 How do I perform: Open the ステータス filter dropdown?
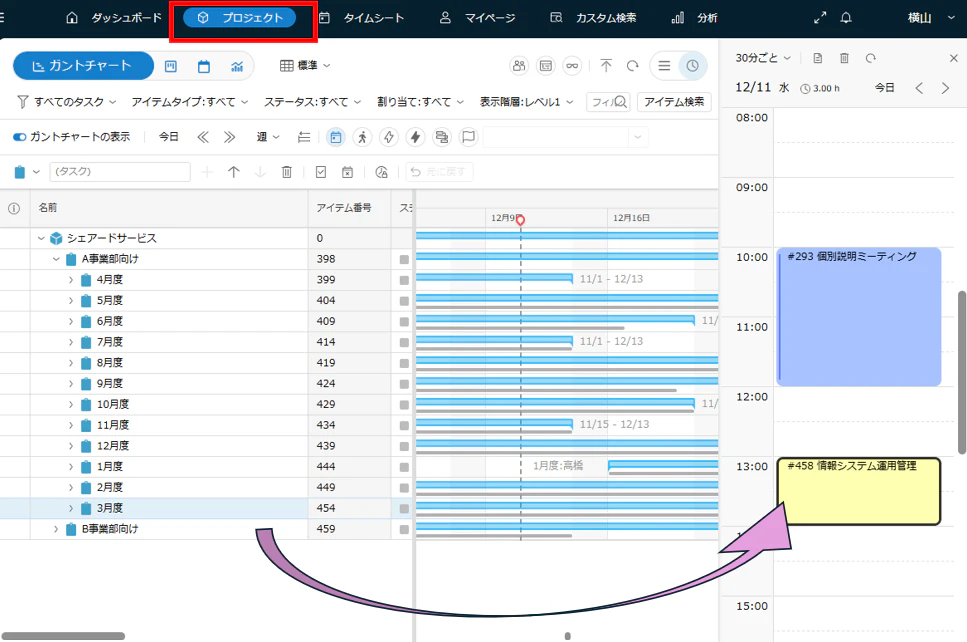point(313,102)
